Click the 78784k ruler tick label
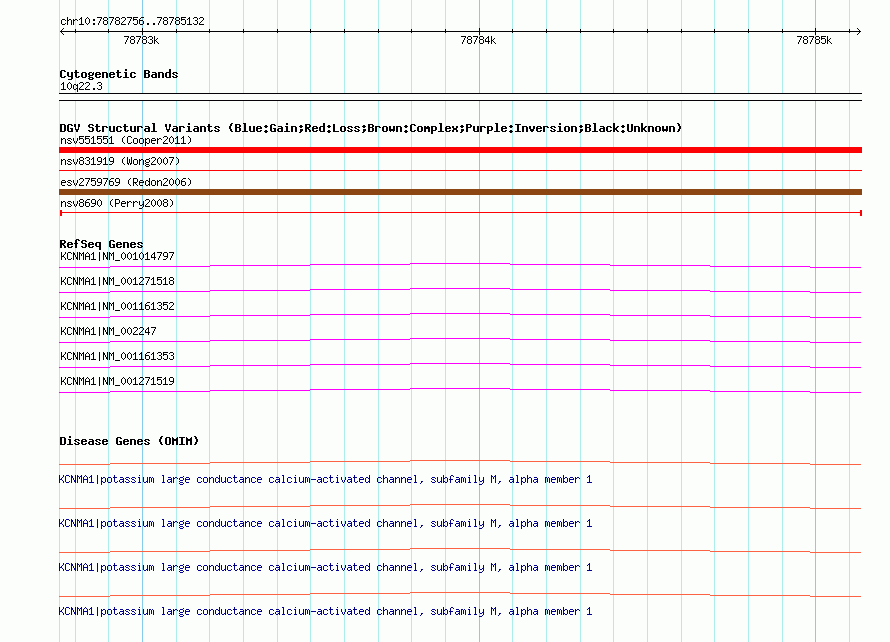 (478, 40)
